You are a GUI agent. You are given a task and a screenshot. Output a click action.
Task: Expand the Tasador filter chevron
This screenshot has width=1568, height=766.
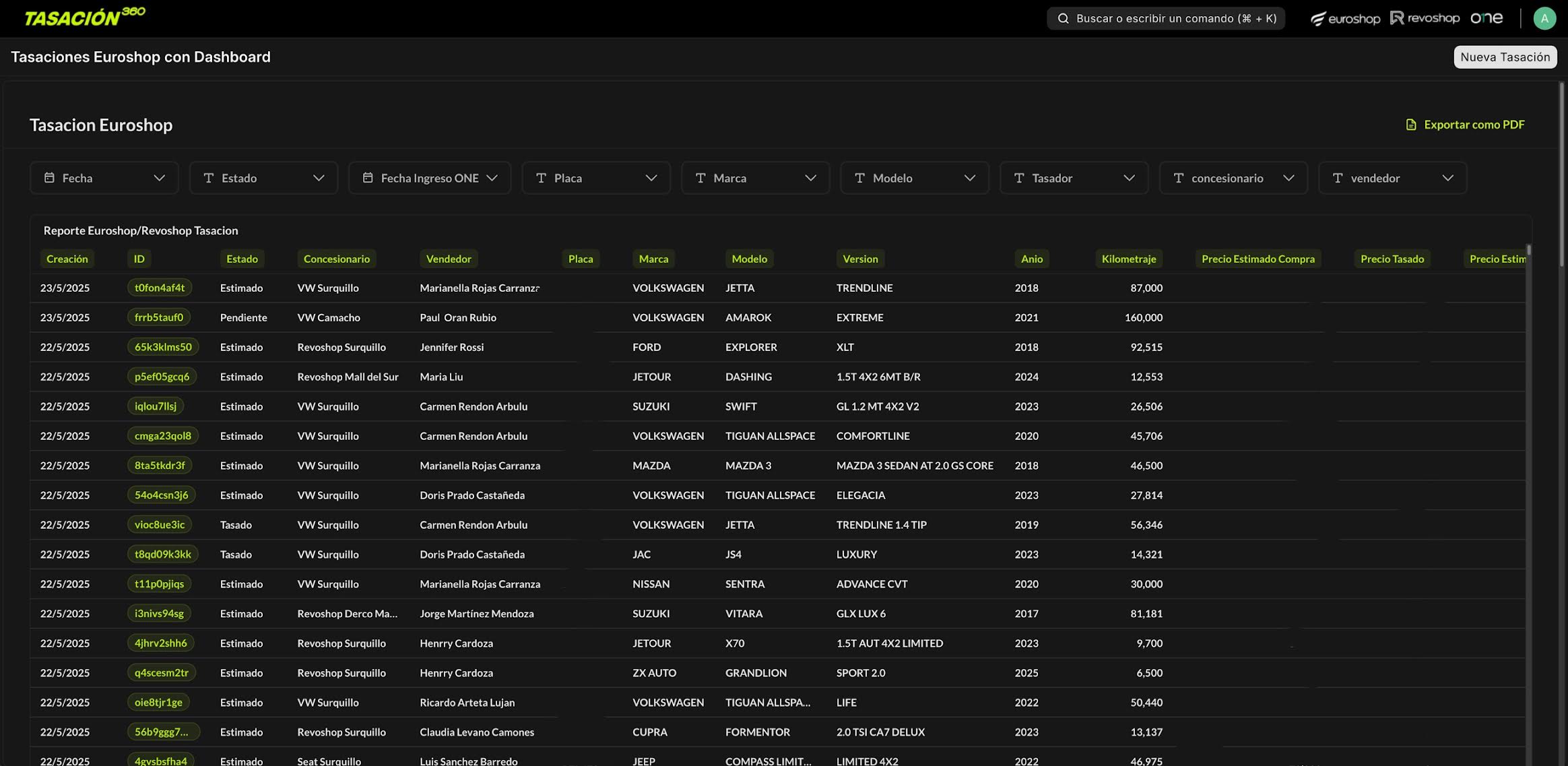(1129, 178)
